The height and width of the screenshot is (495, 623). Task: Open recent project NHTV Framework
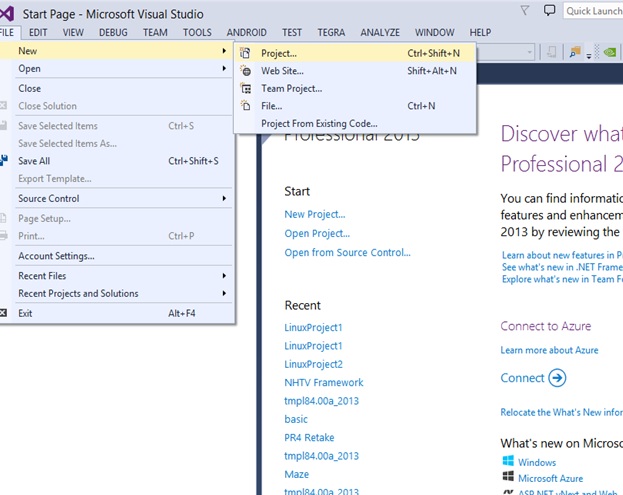(x=323, y=382)
